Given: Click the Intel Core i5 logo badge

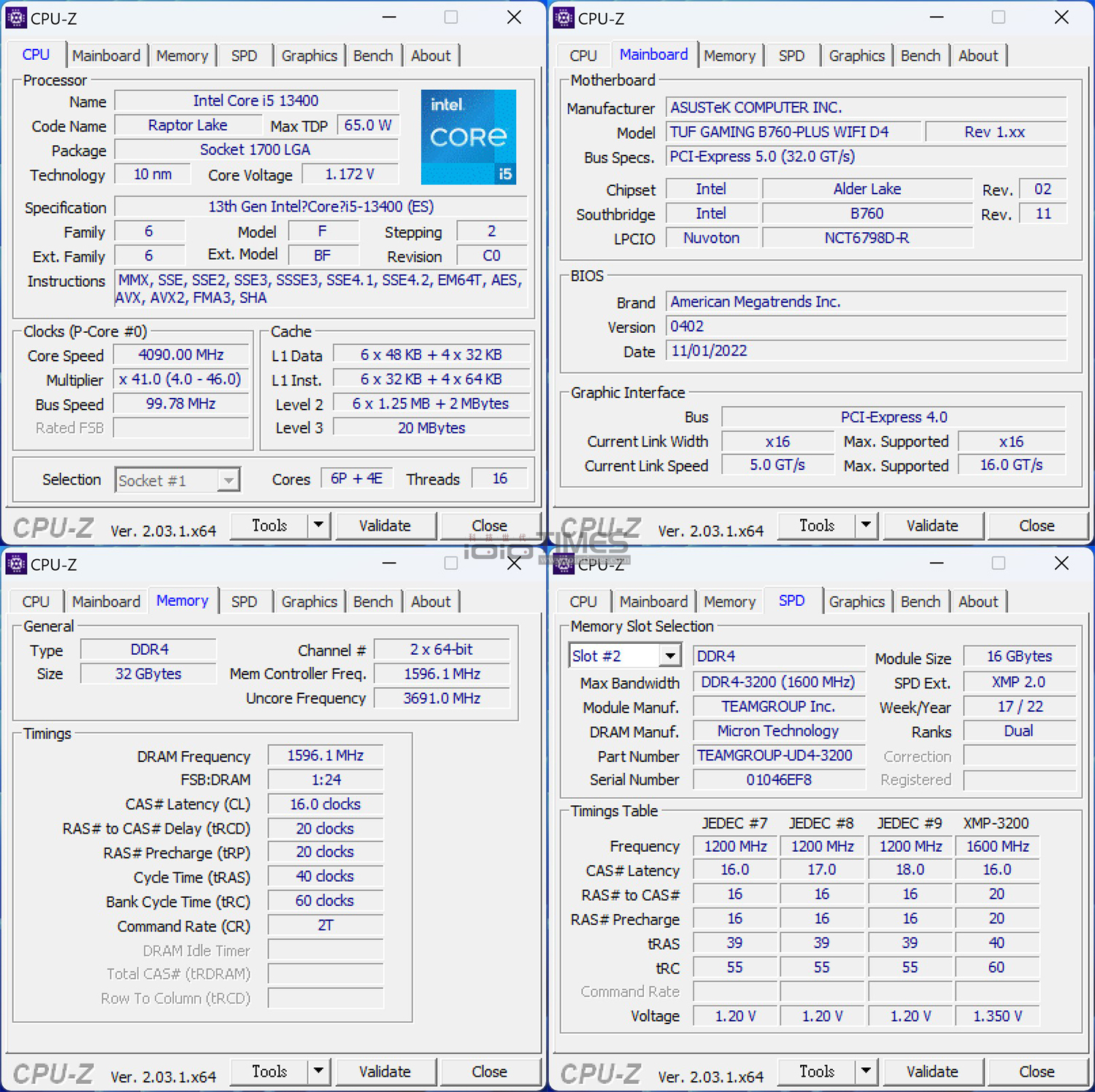Looking at the screenshot, I should (x=469, y=137).
